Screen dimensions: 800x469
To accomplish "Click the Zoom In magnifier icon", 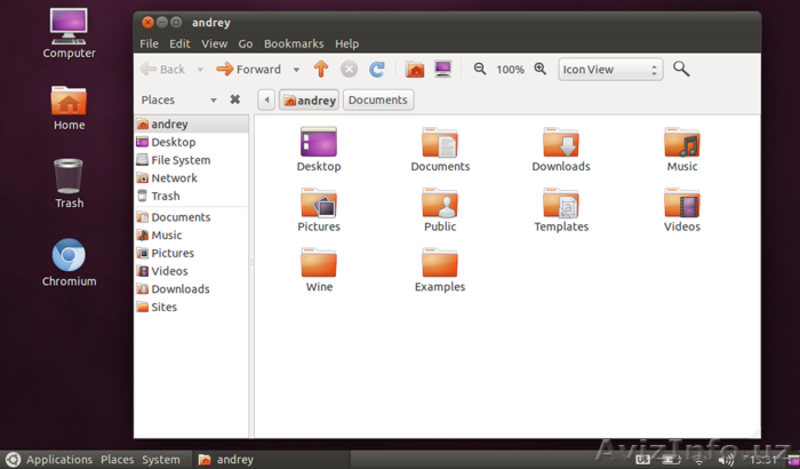I will click(x=540, y=69).
